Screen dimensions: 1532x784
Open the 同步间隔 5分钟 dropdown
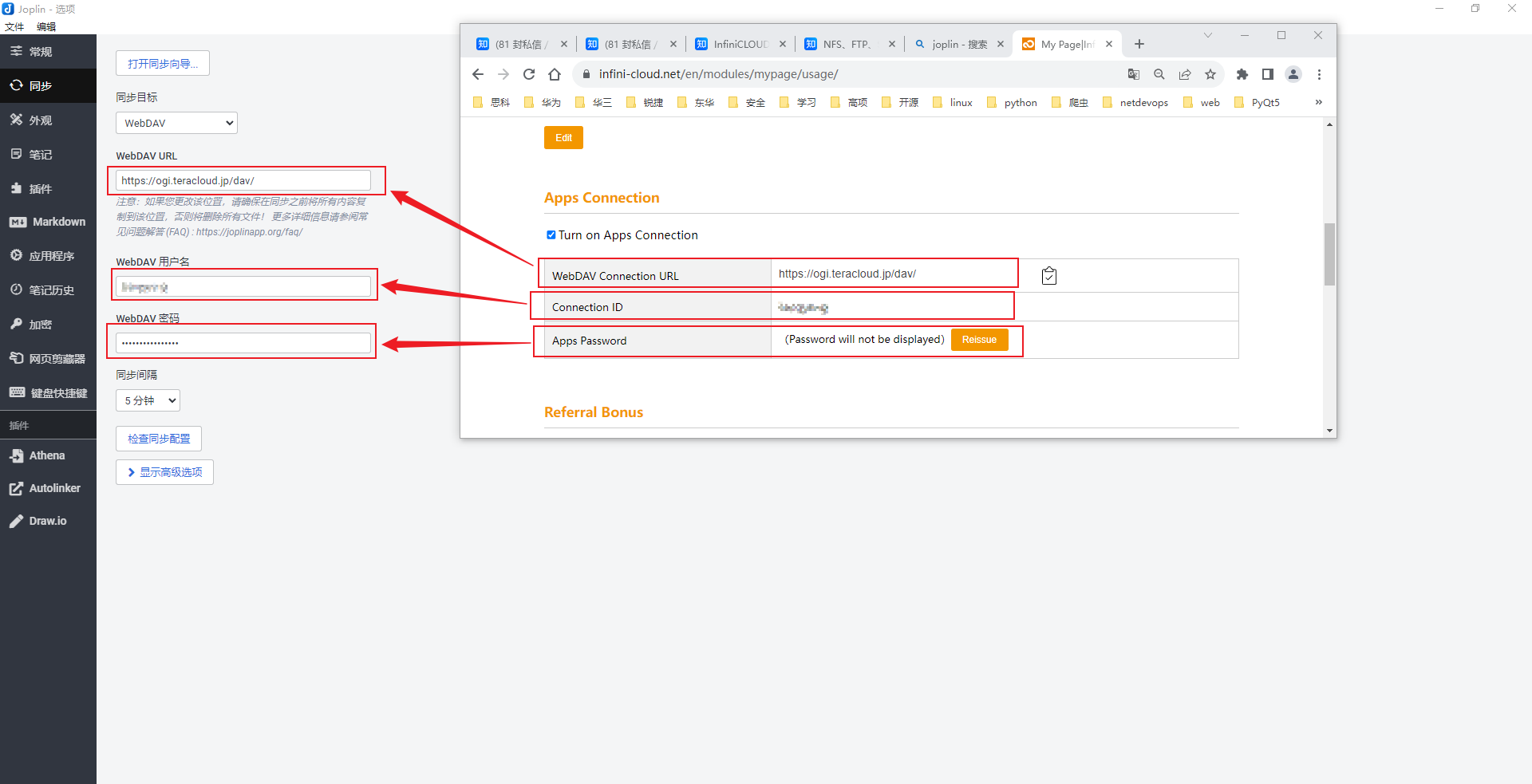pos(148,400)
